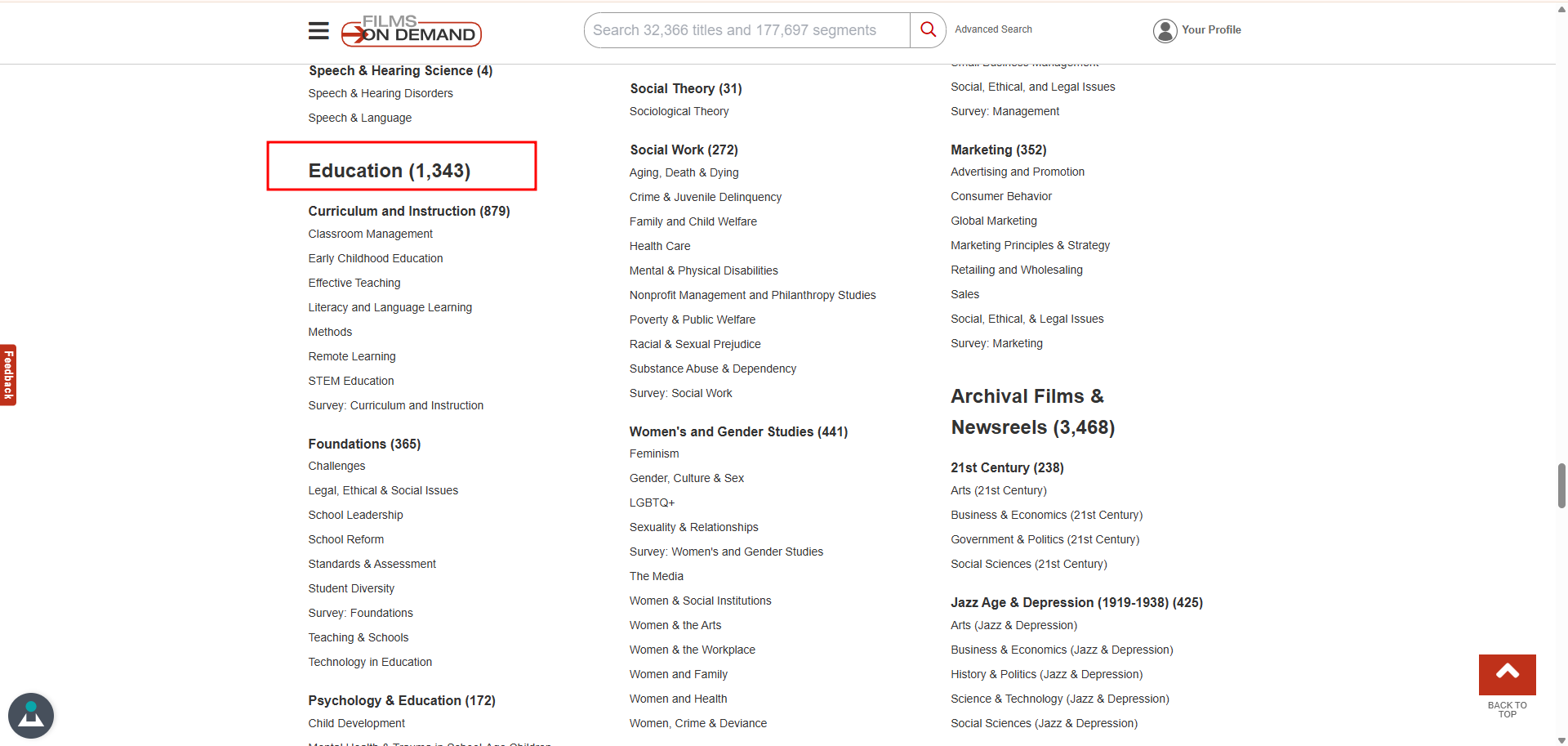
Task: Click the LGBTQ+ topic link
Action: [x=652, y=503]
